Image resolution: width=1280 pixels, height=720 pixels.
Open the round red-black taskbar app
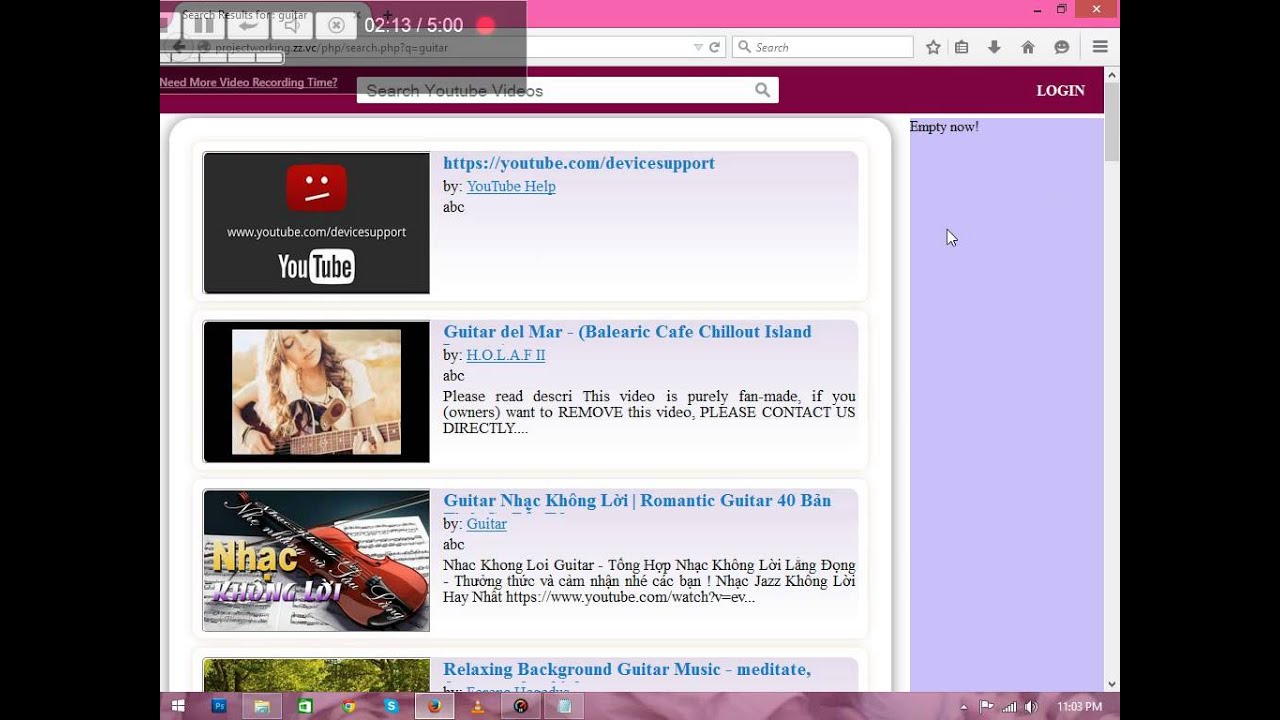(x=520, y=706)
